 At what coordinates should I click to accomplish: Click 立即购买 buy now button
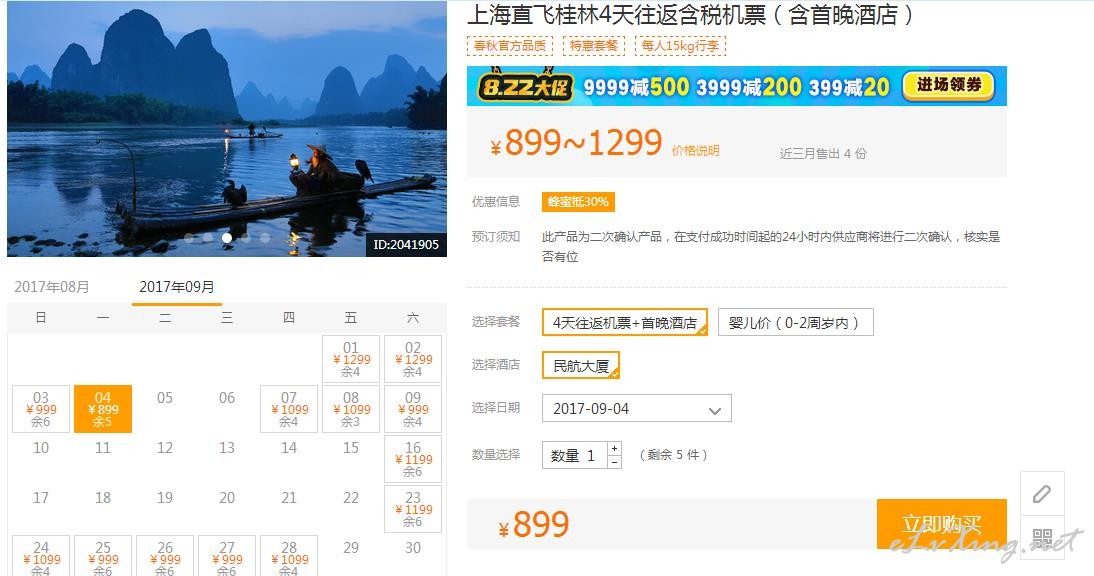[x=941, y=524]
